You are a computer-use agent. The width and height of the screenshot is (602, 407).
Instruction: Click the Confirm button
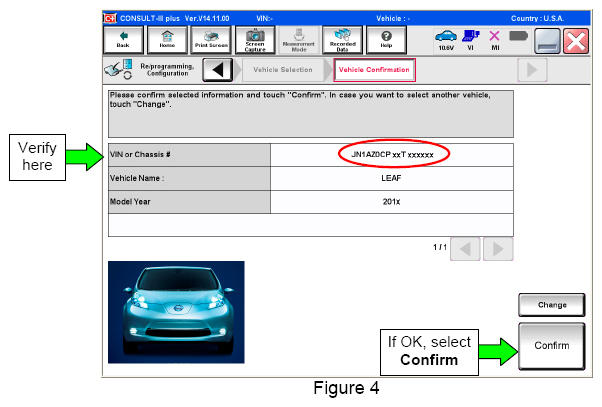[x=552, y=346]
